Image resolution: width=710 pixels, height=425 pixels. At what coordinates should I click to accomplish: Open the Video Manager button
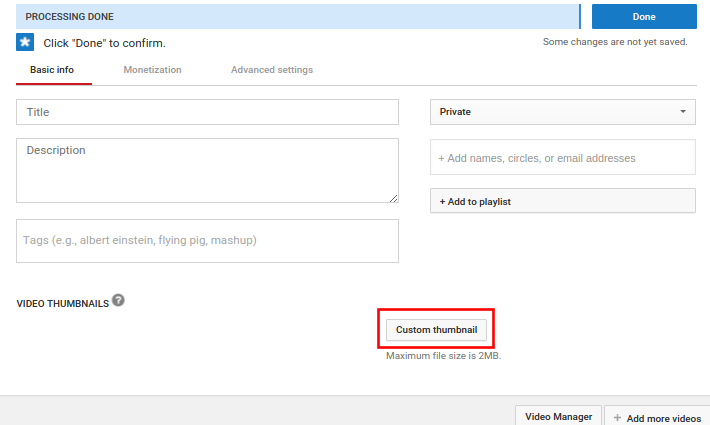(558, 416)
